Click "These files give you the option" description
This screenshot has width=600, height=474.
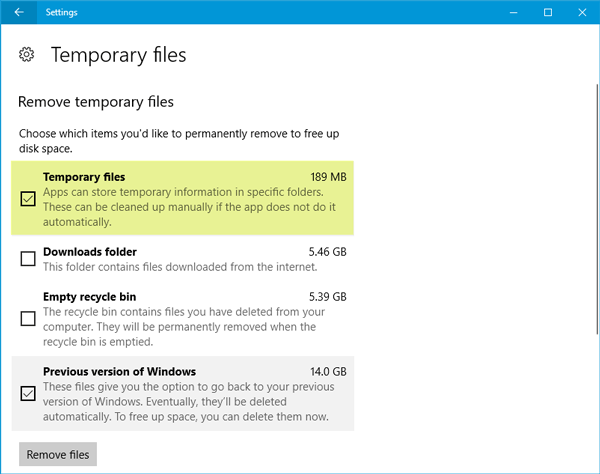click(189, 402)
